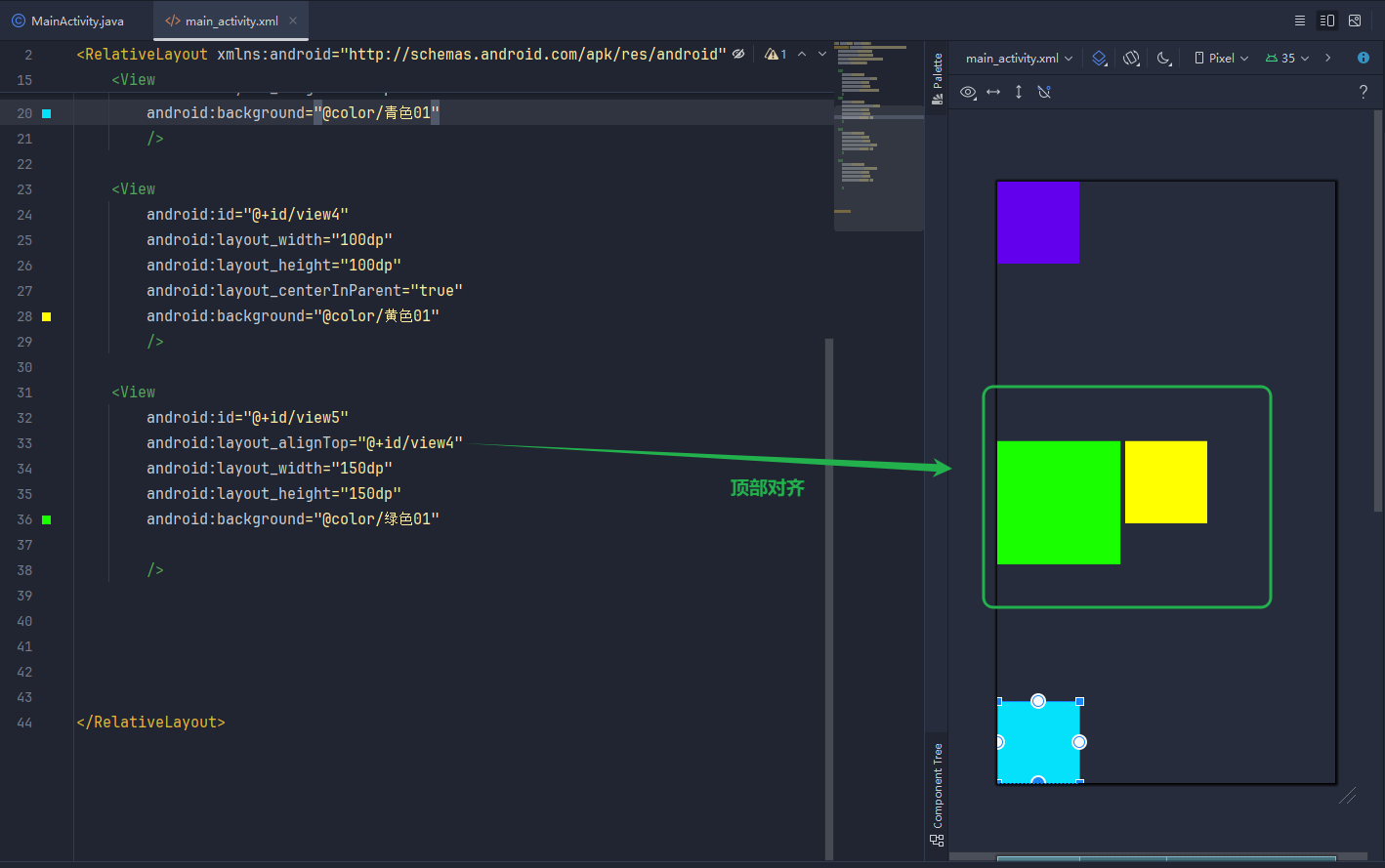Click the <View tag on line 31

tap(134, 393)
